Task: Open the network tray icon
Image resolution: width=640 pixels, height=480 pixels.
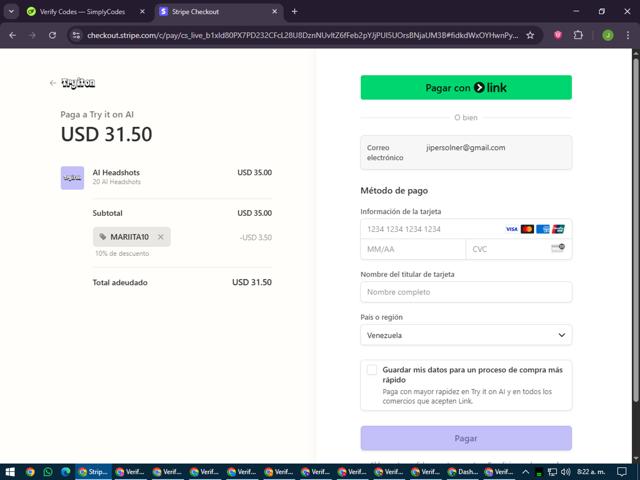Action: click(552, 472)
